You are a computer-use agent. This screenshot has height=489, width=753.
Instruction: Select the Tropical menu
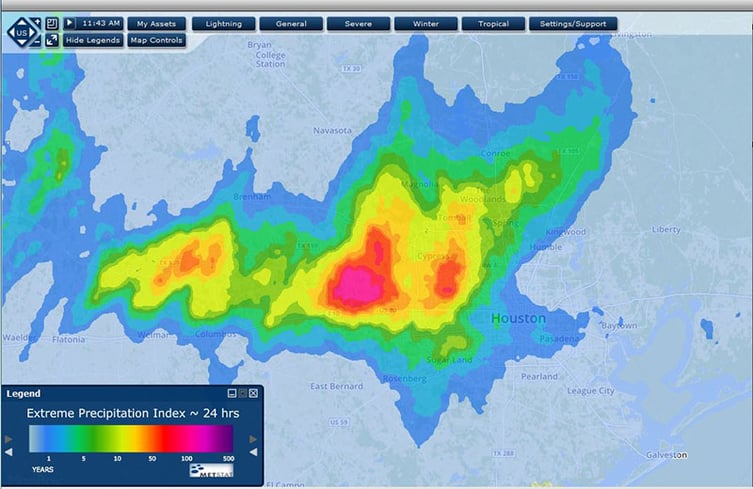pos(493,23)
